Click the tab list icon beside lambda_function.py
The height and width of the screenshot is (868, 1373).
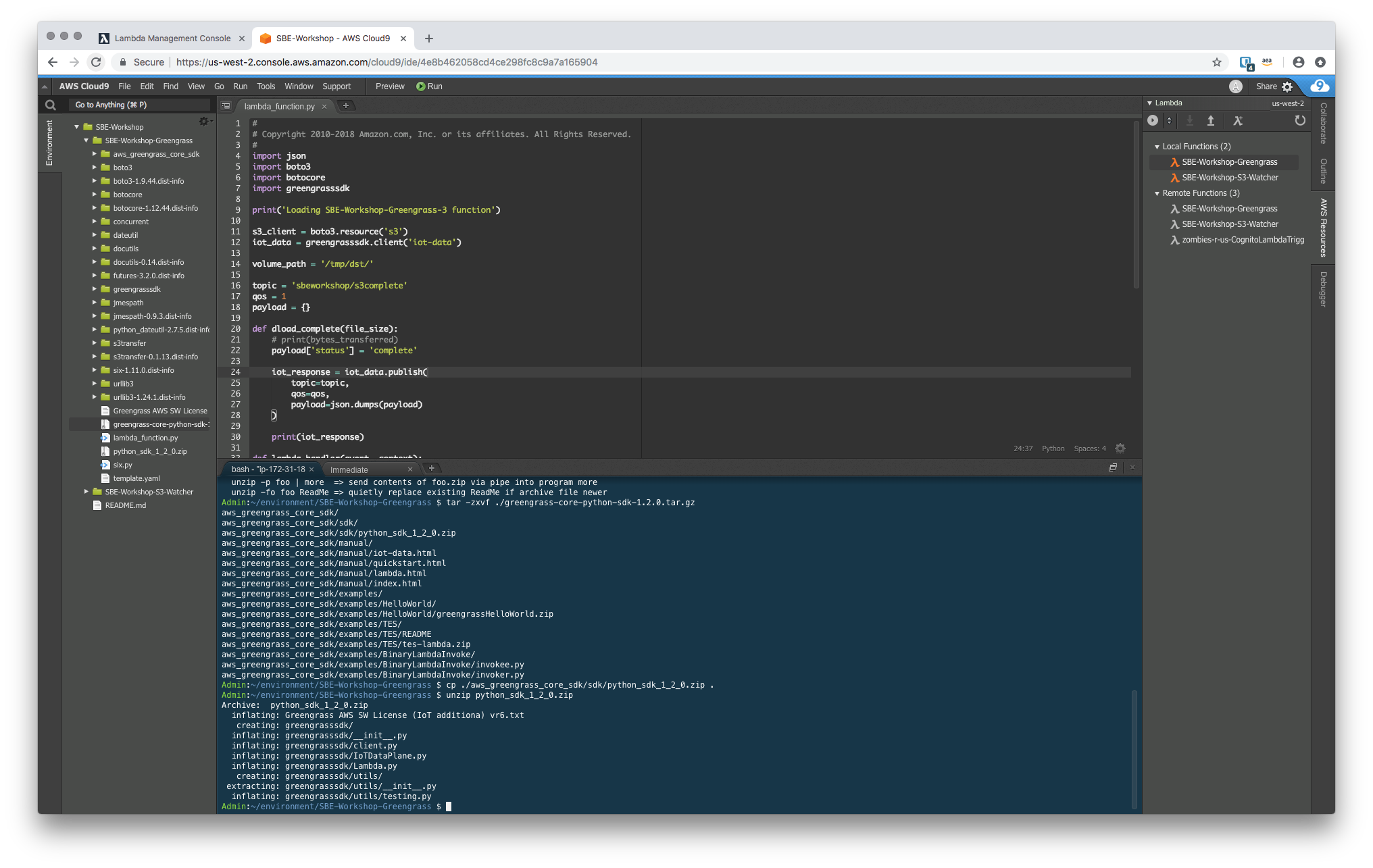(226, 106)
